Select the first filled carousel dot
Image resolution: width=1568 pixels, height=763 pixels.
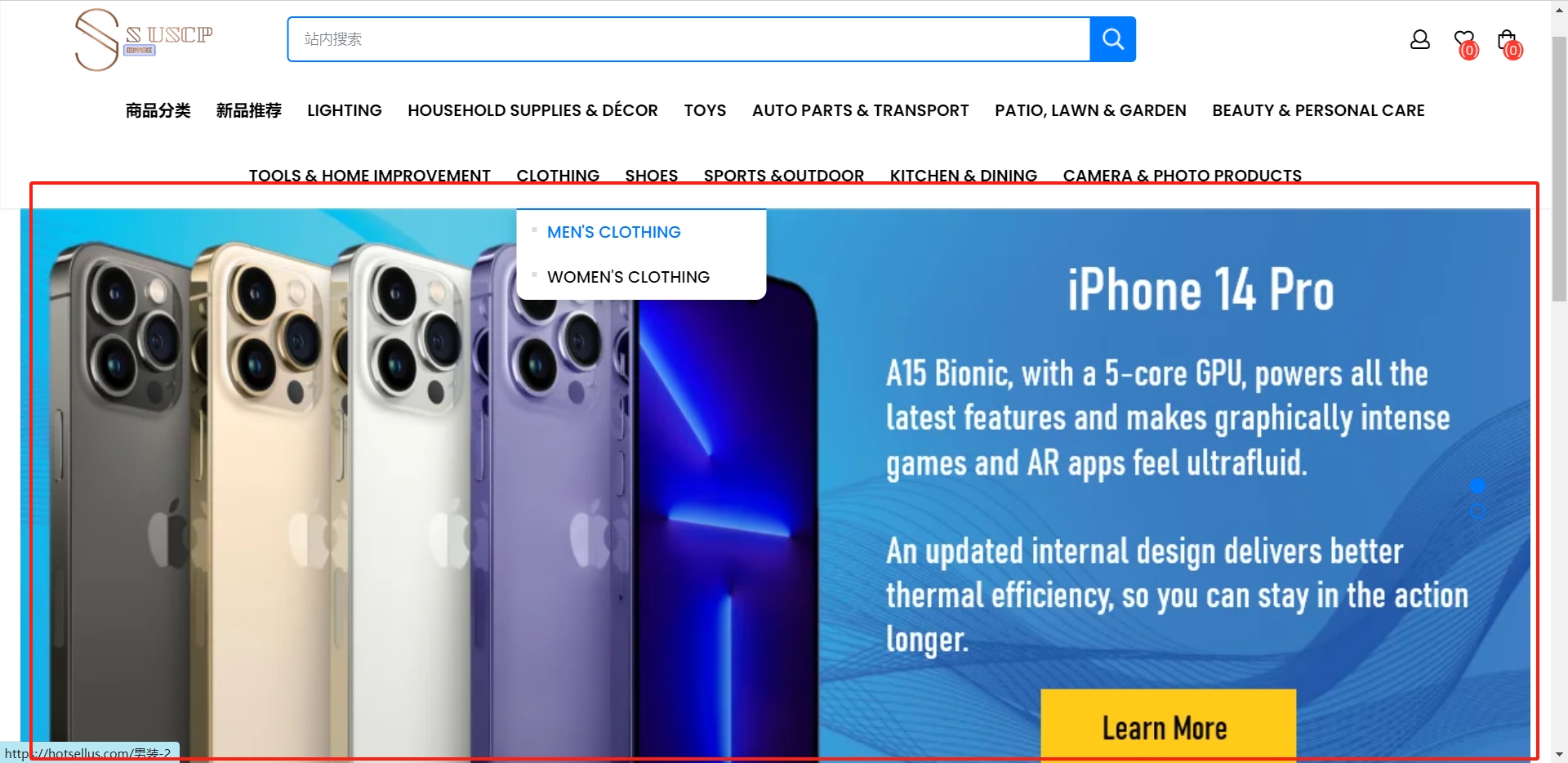[1477, 486]
